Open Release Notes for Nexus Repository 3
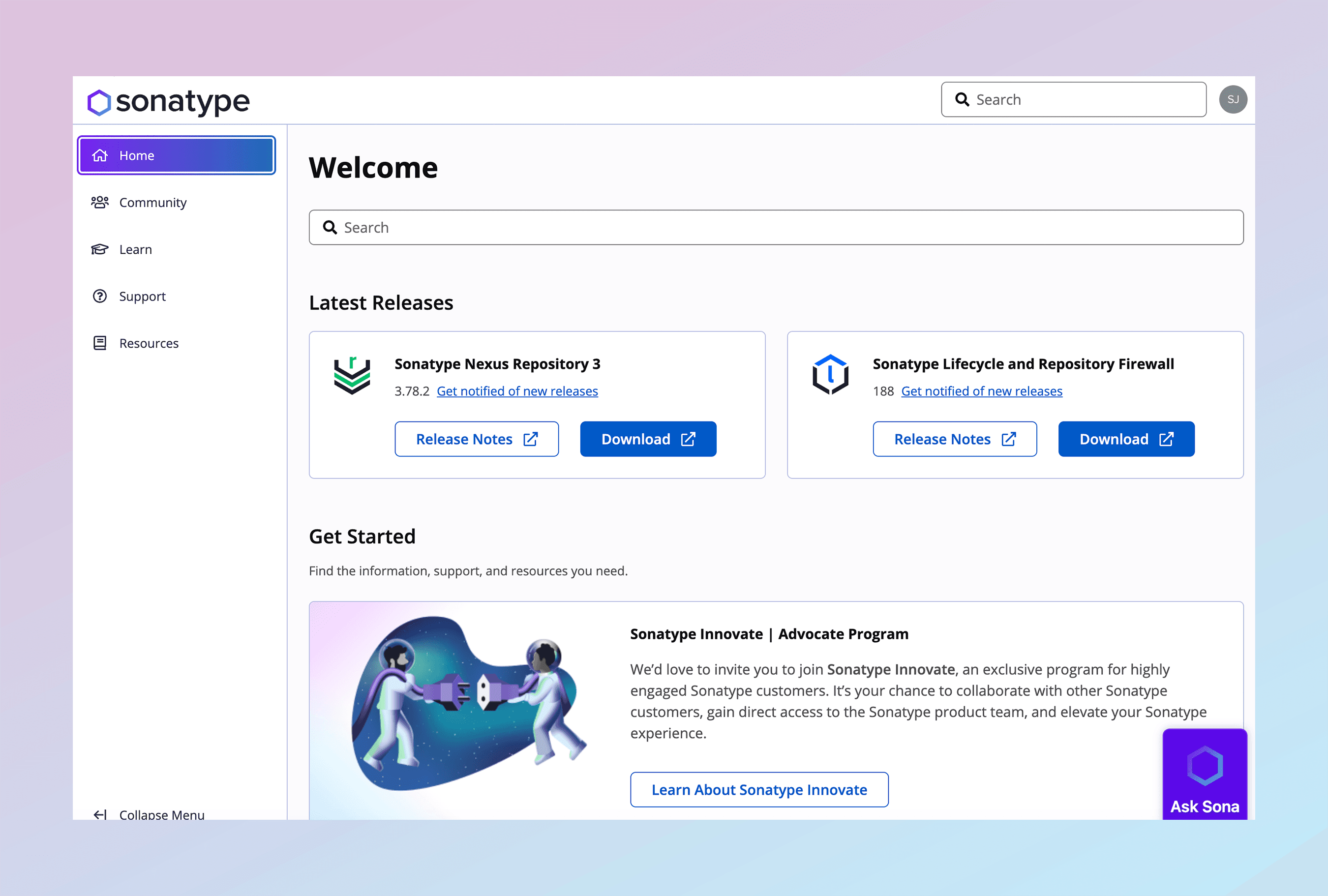Viewport: 1328px width, 896px height. click(x=477, y=439)
